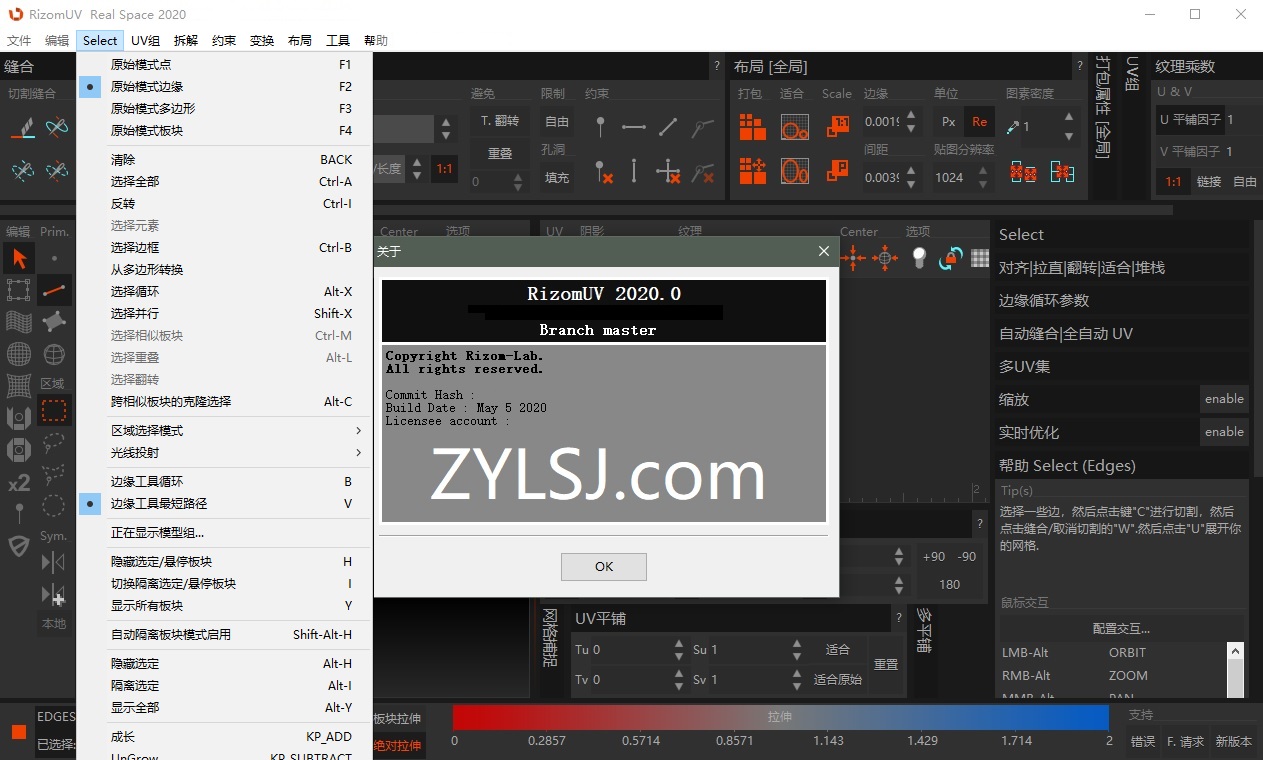This screenshot has height=760, width=1263.
Task: Expand the 自动缝合|全自动 UV panel
Action: point(1122,333)
